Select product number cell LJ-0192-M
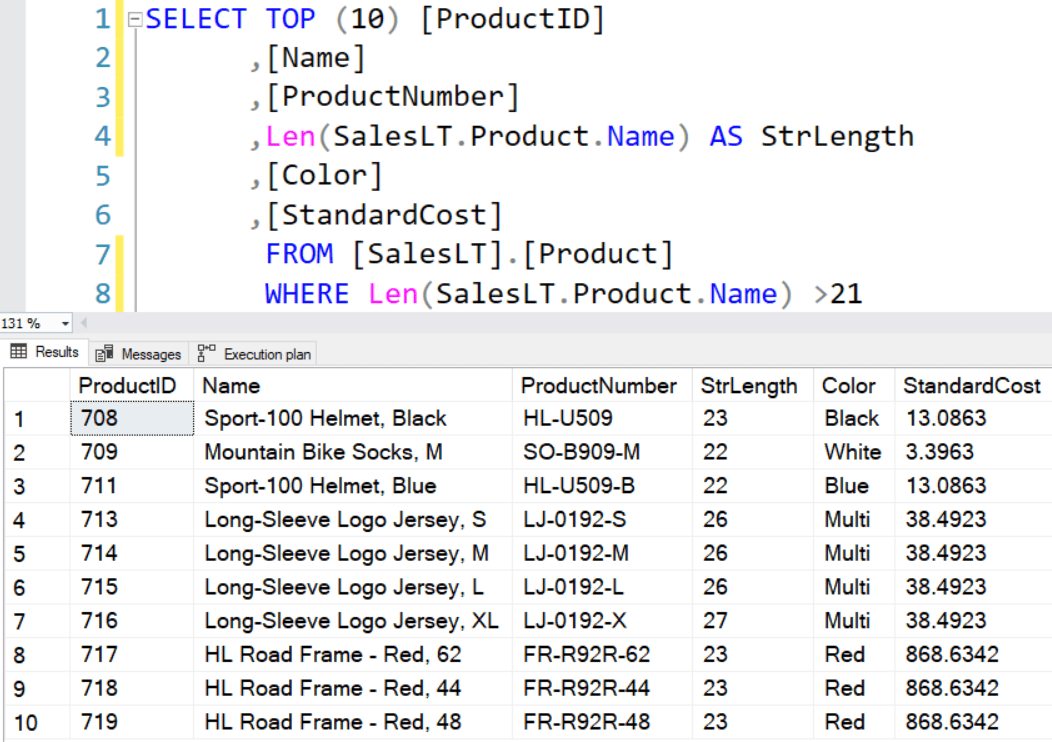1052x742 pixels. 602,553
